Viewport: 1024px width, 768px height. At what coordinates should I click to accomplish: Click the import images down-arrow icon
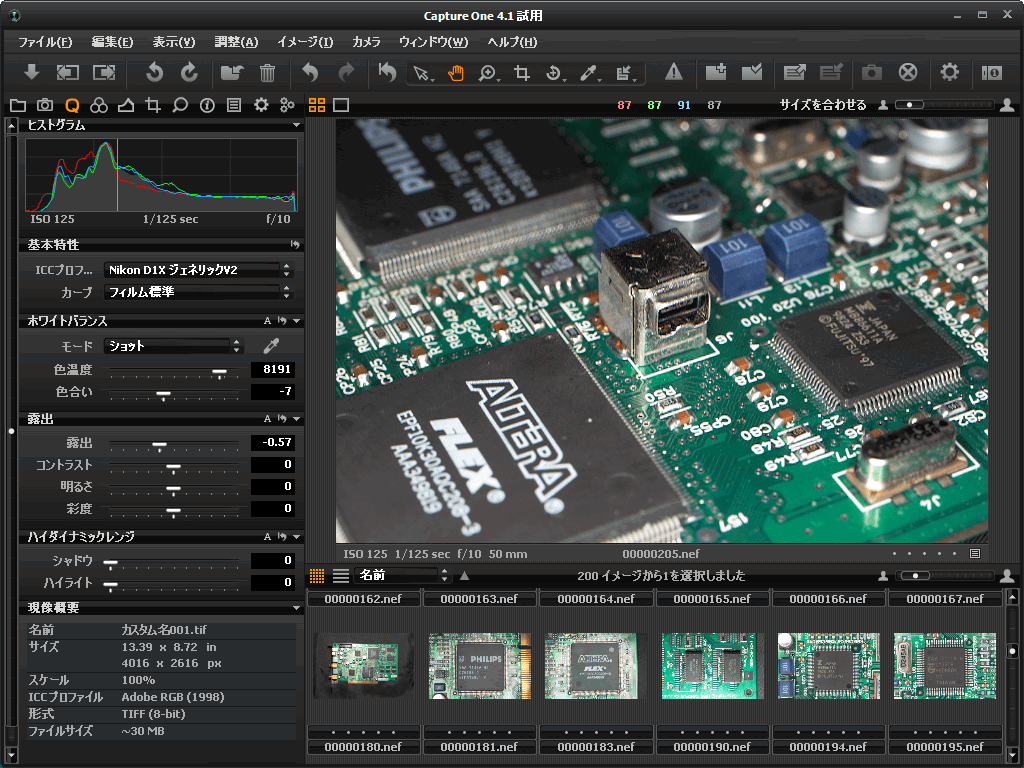(x=31, y=72)
